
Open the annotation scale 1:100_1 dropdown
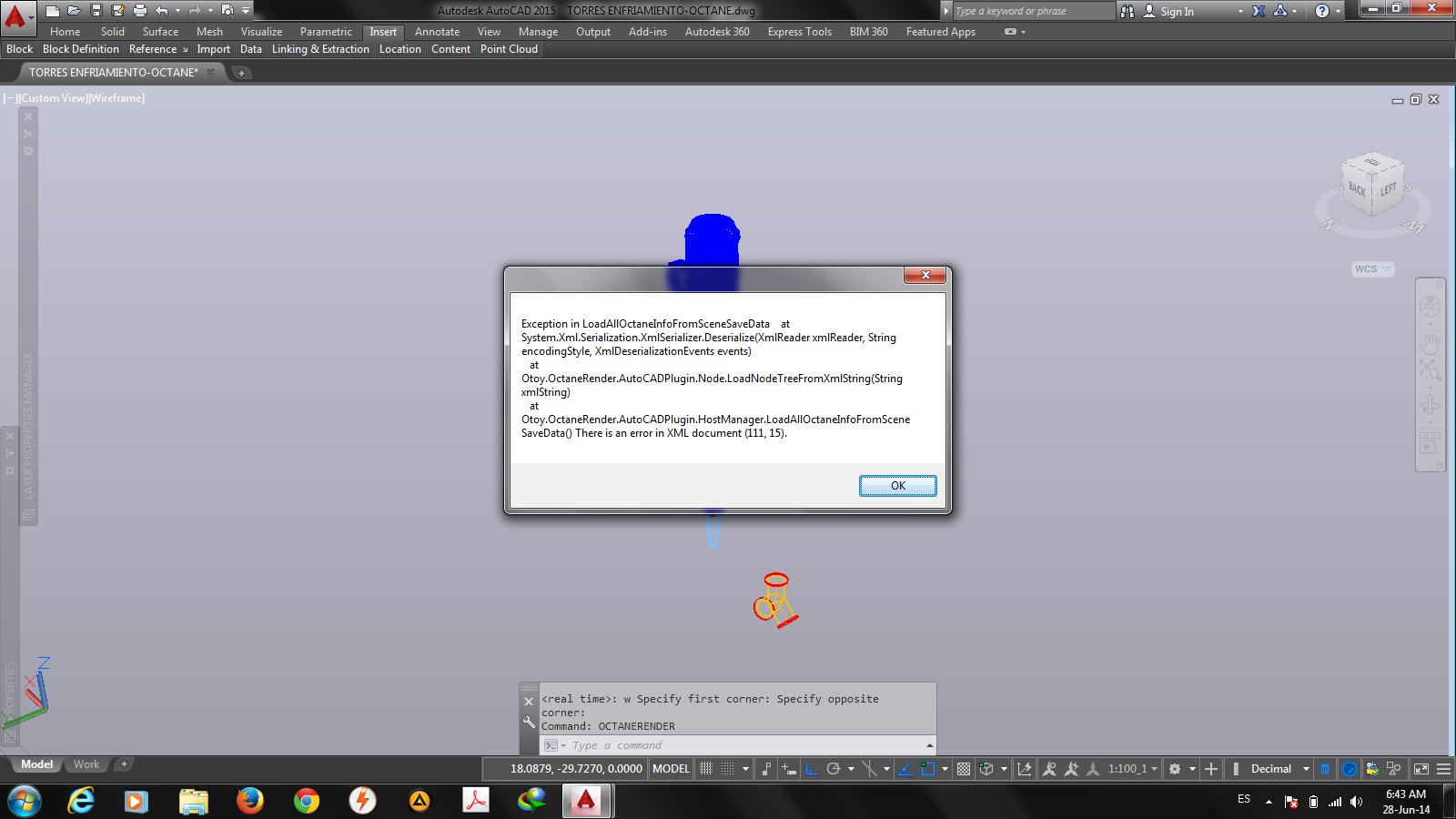pyautogui.click(x=1133, y=769)
